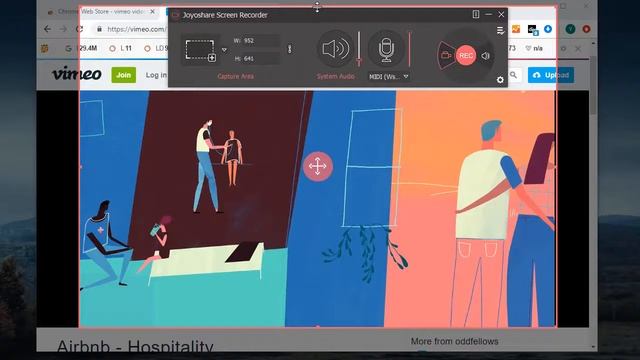Click the Vimeo search magnifier icon
Viewport: 640px width, 360px height.
[x=513, y=75]
